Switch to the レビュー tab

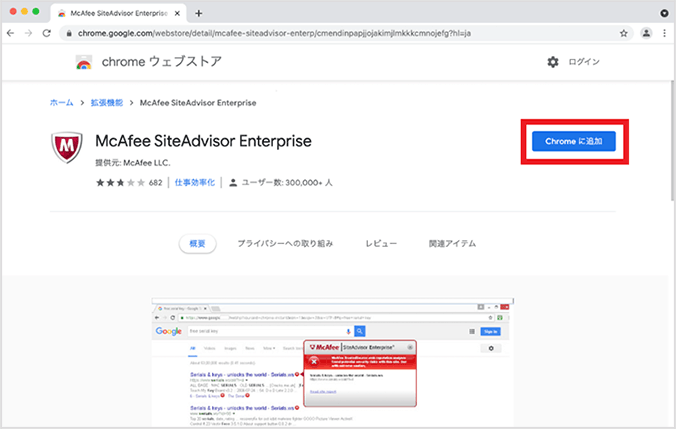tap(381, 244)
